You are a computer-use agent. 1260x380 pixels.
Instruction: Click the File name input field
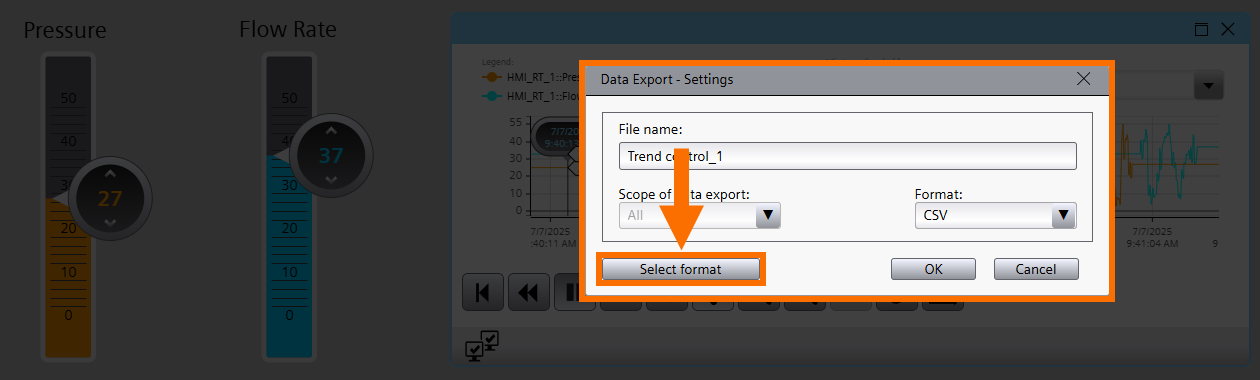click(x=847, y=156)
